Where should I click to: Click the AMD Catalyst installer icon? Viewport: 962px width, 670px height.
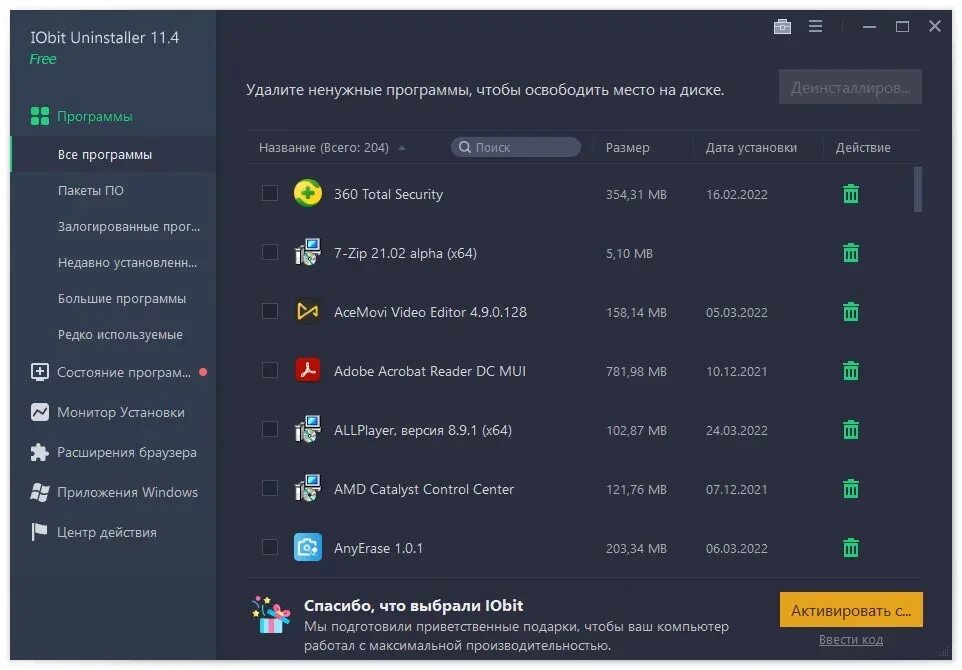tap(308, 488)
